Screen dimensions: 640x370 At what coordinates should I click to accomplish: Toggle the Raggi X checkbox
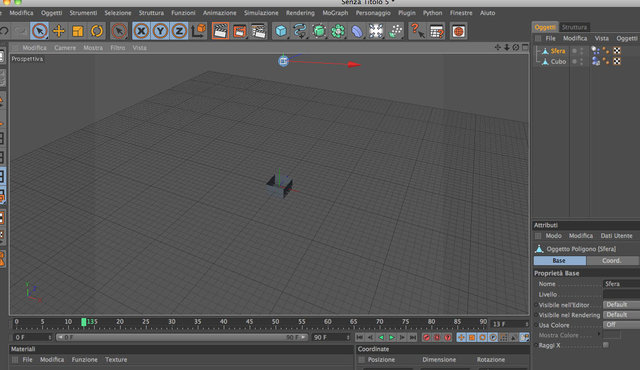[x=606, y=345]
